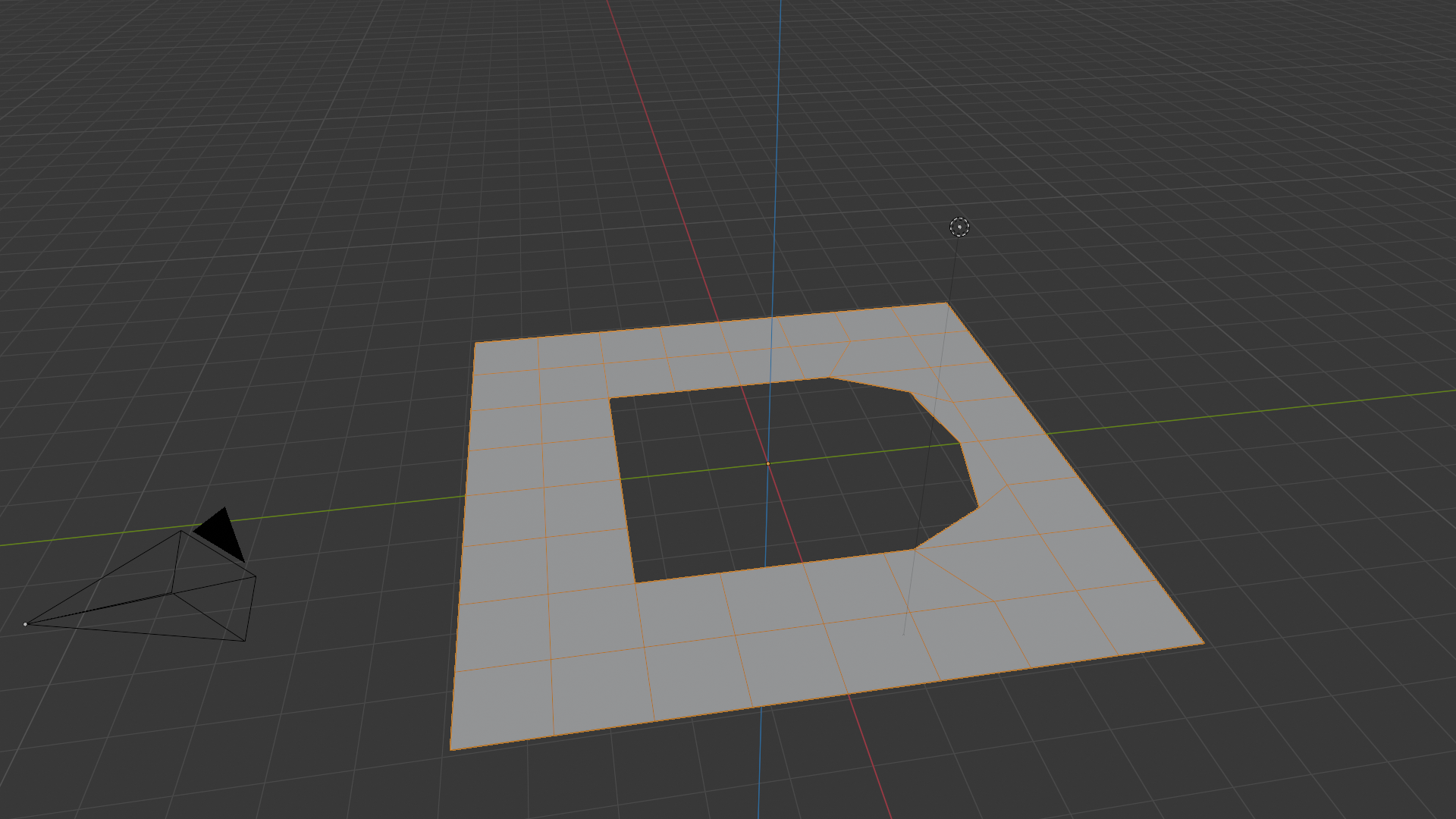Select the point light dashed circle icon
Image resolution: width=1456 pixels, height=819 pixels.
click(959, 227)
